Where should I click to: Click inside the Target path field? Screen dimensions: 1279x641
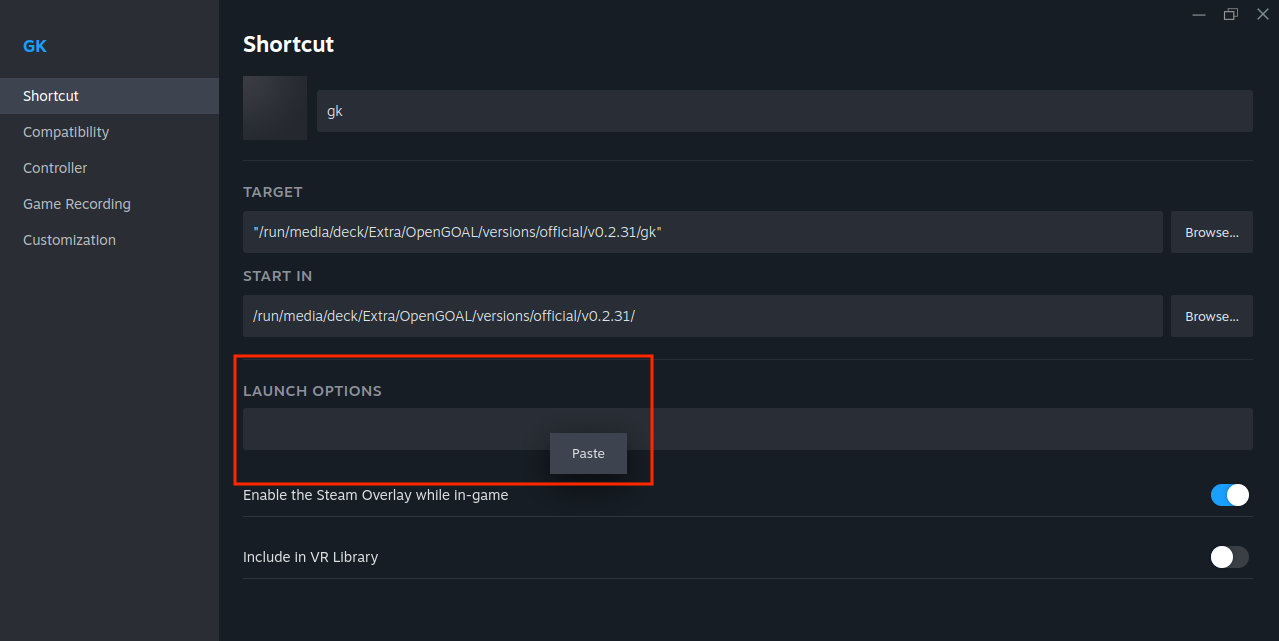[x=702, y=232]
